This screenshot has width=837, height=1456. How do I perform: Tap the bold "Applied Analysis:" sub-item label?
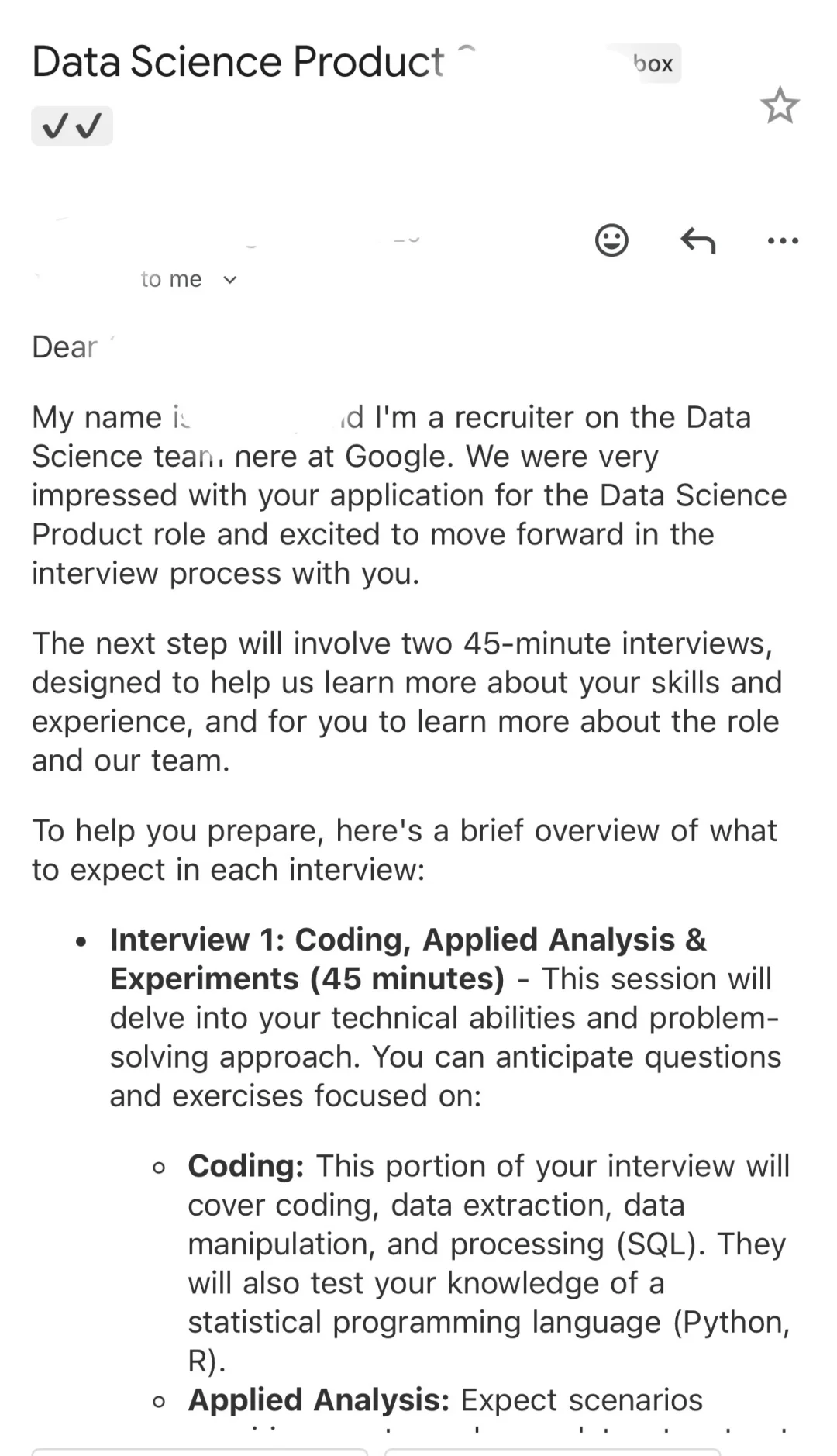point(319,1400)
